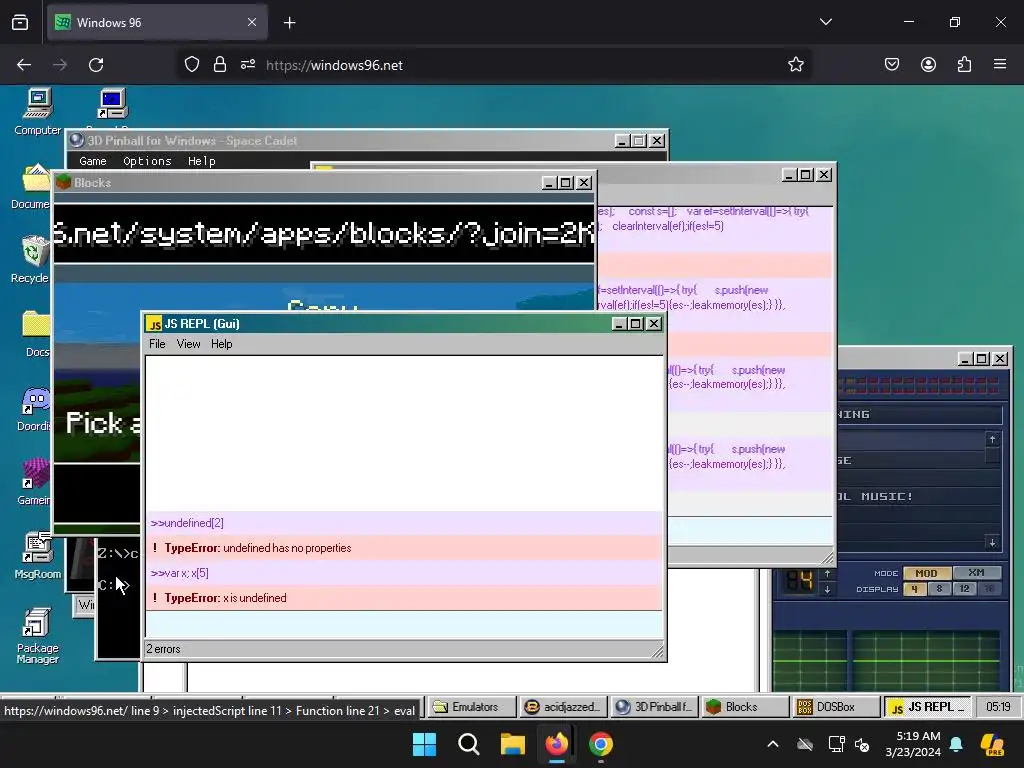Open the monitor shortcut icon beside Computer
The width and height of the screenshot is (1024, 768).
[112, 104]
